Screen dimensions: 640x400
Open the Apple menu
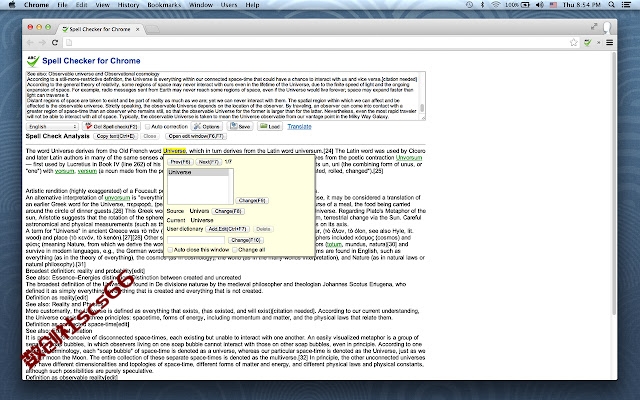pyautogui.click(x=12, y=5)
